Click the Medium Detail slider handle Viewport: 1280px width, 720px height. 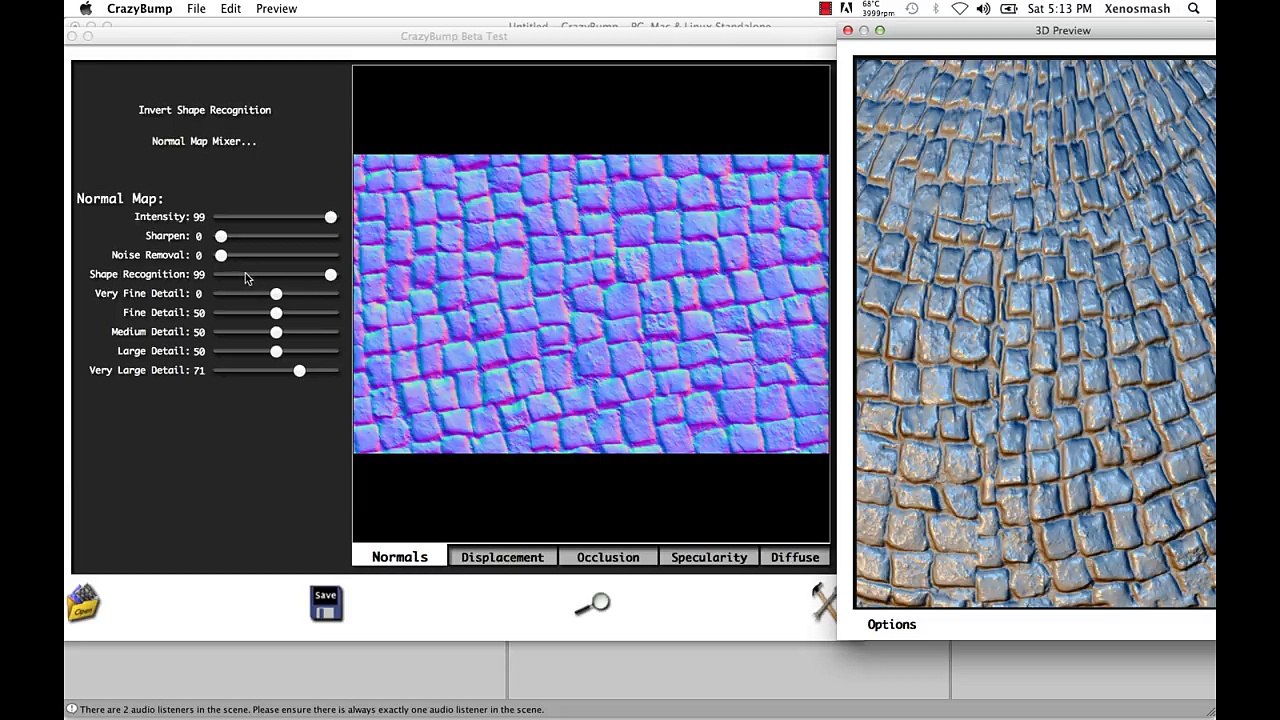point(276,332)
